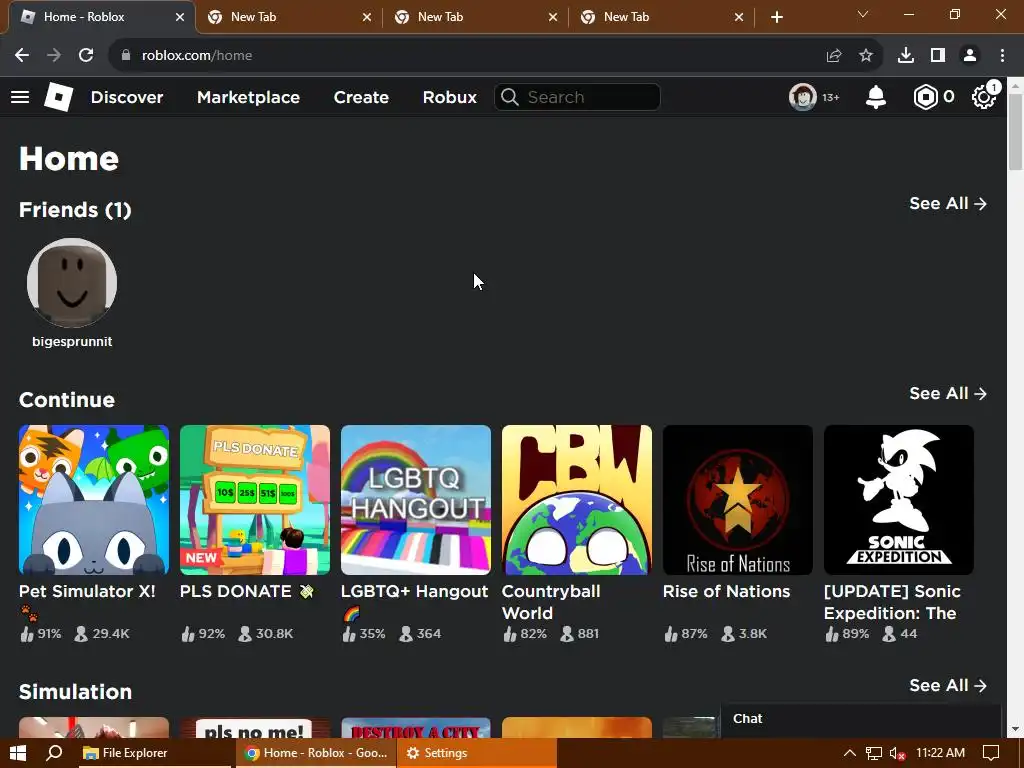Click the 13+ age label in header
The image size is (1024, 768).
tap(831, 98)
